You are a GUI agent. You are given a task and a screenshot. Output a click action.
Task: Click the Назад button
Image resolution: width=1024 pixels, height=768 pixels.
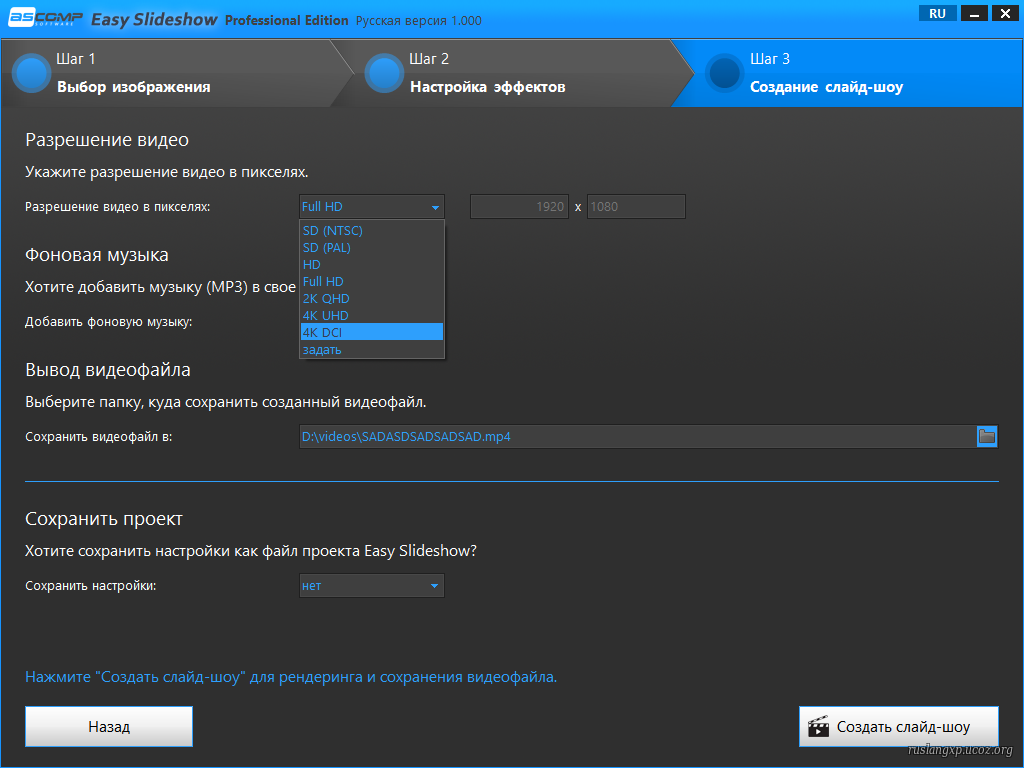(x=109, y=726)
